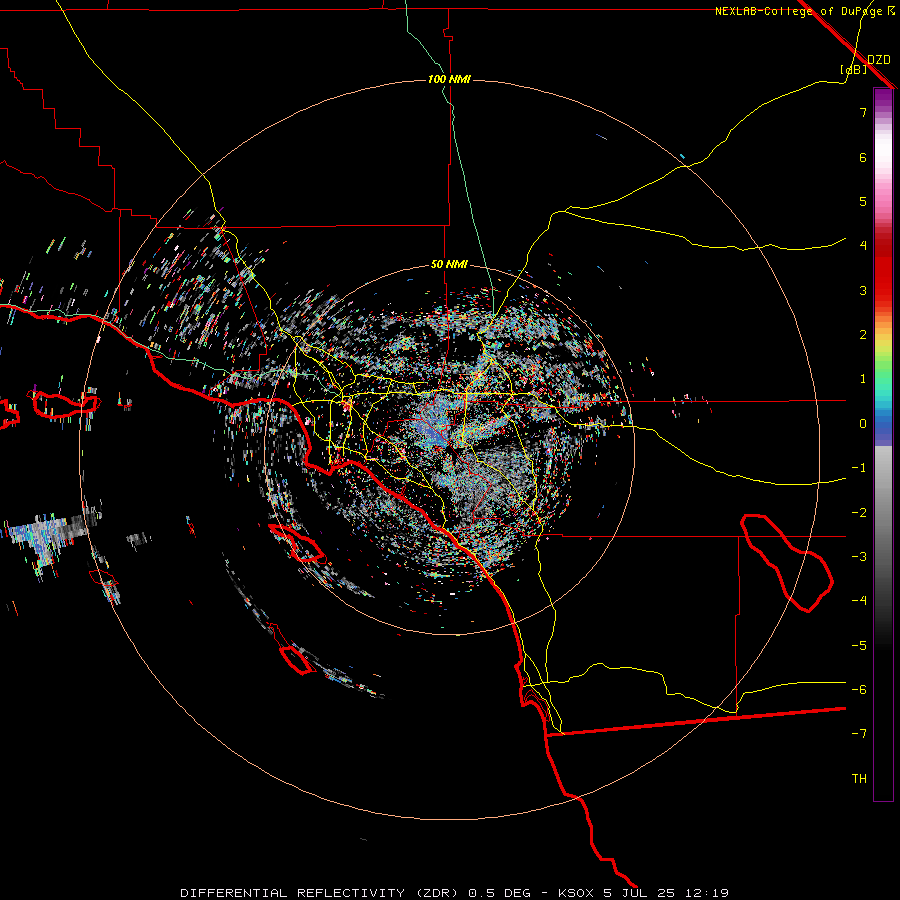
Task: Click the "5" value on the color scale
Action: pyautogui.click(x=863, y=201)
